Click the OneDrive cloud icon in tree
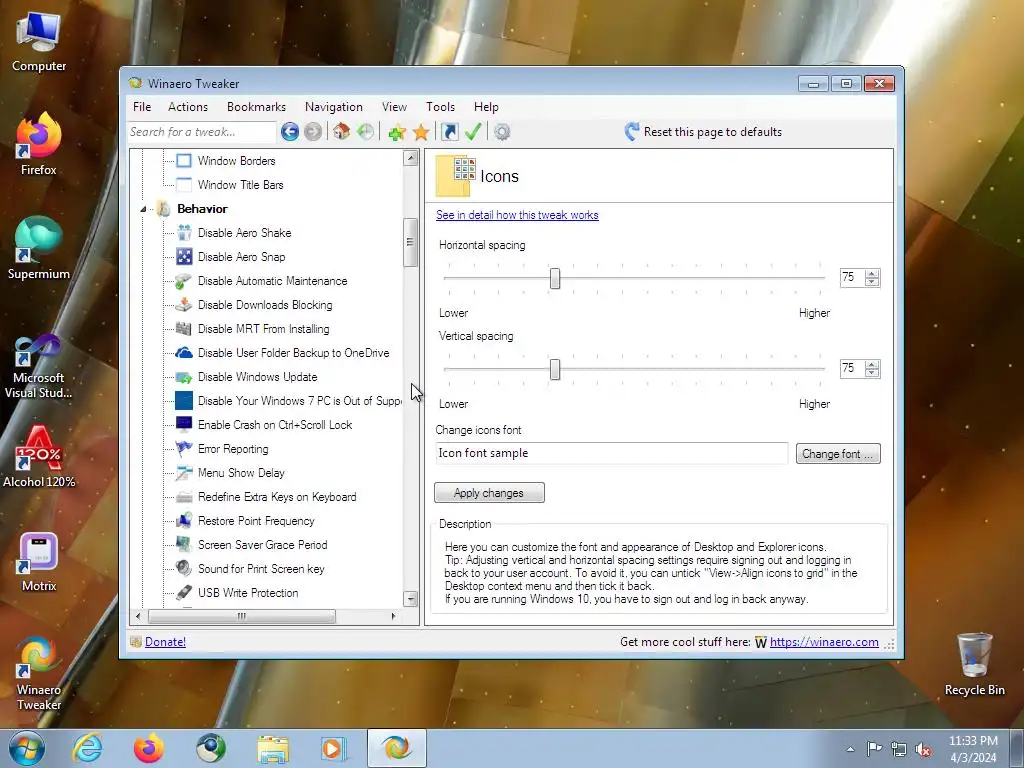Viewport: 1024px width, 768px height. point(184,353)
